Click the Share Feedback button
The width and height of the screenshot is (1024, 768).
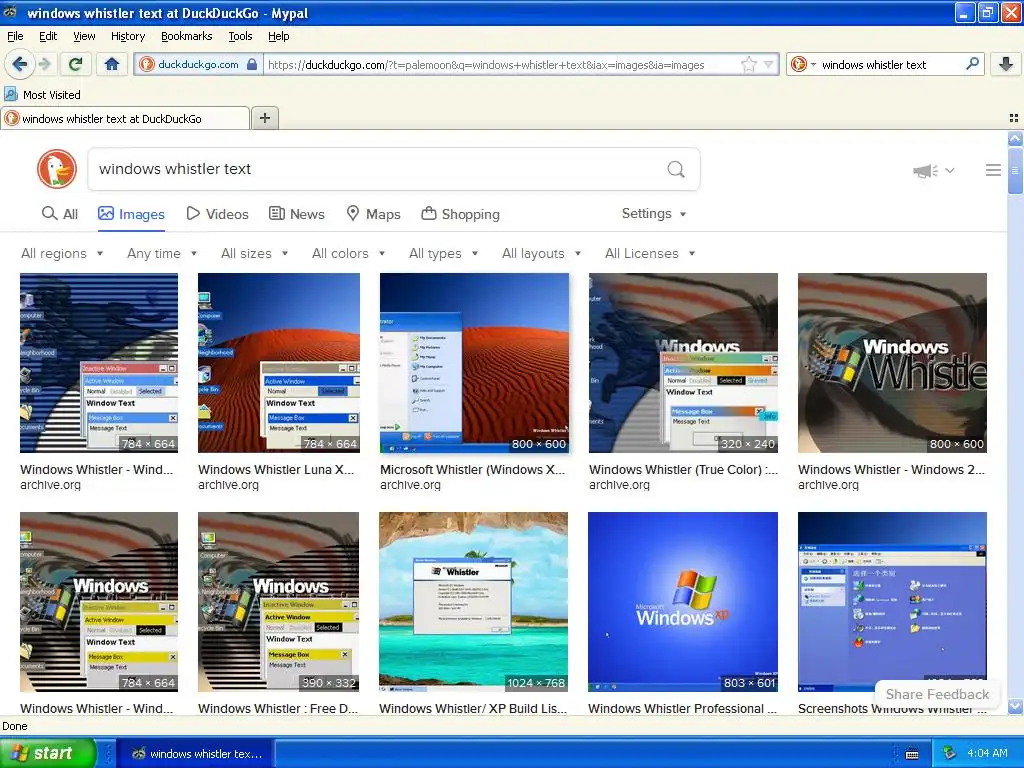tap(937, 694)
